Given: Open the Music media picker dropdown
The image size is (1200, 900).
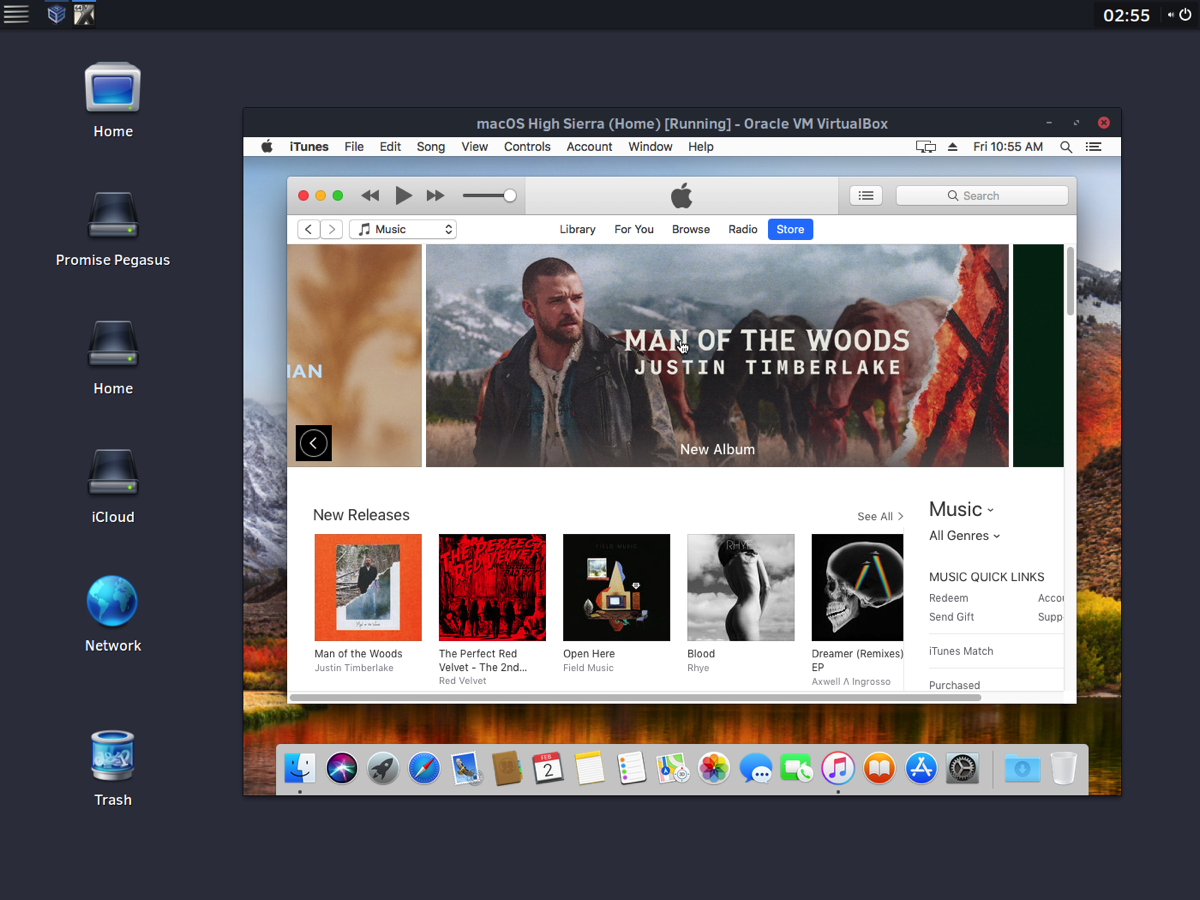Looking at the screenshot, I should [403, 229].
